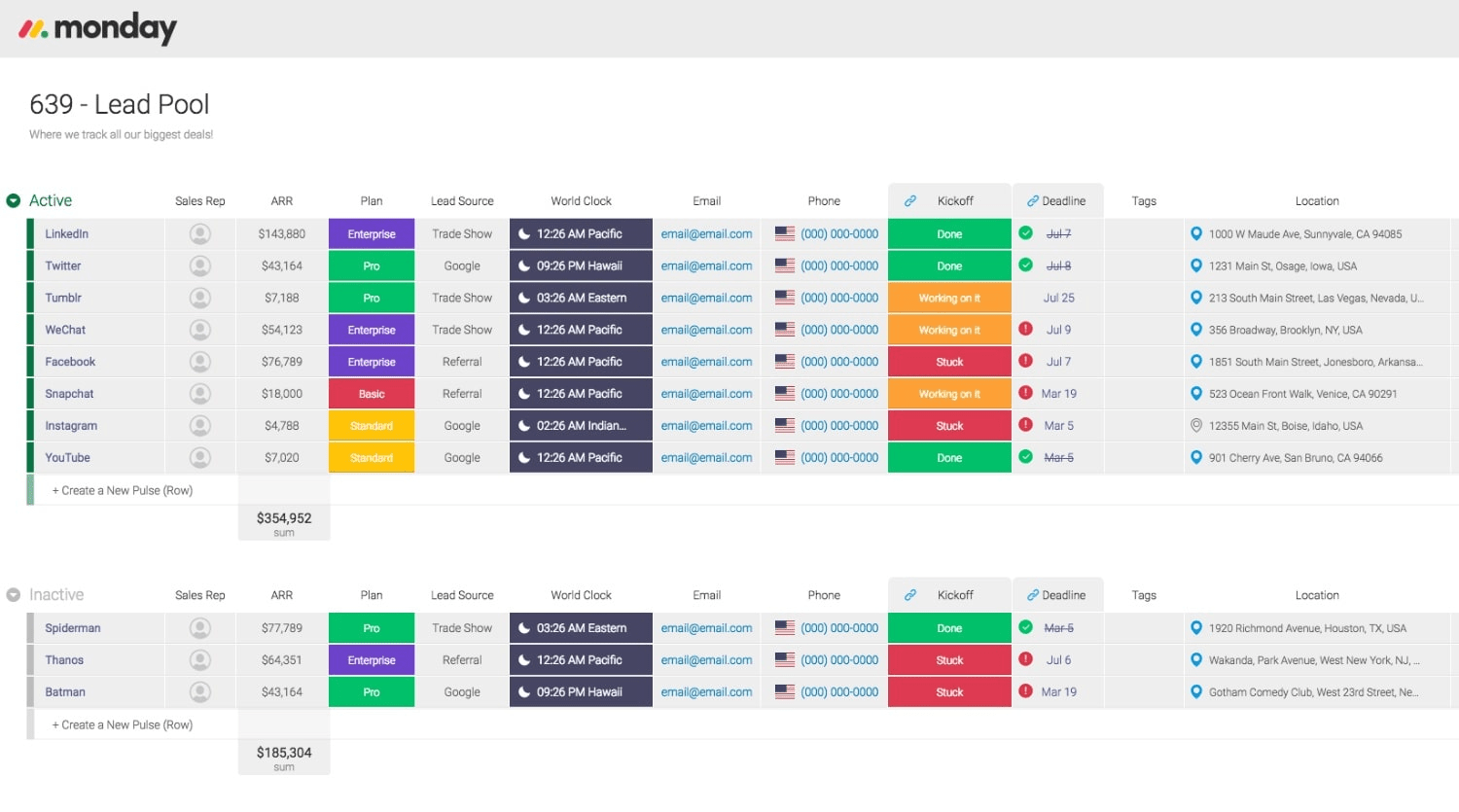Click Thanos deadline red alert icon
The image size is (1459, 812).
point(1025,659)
